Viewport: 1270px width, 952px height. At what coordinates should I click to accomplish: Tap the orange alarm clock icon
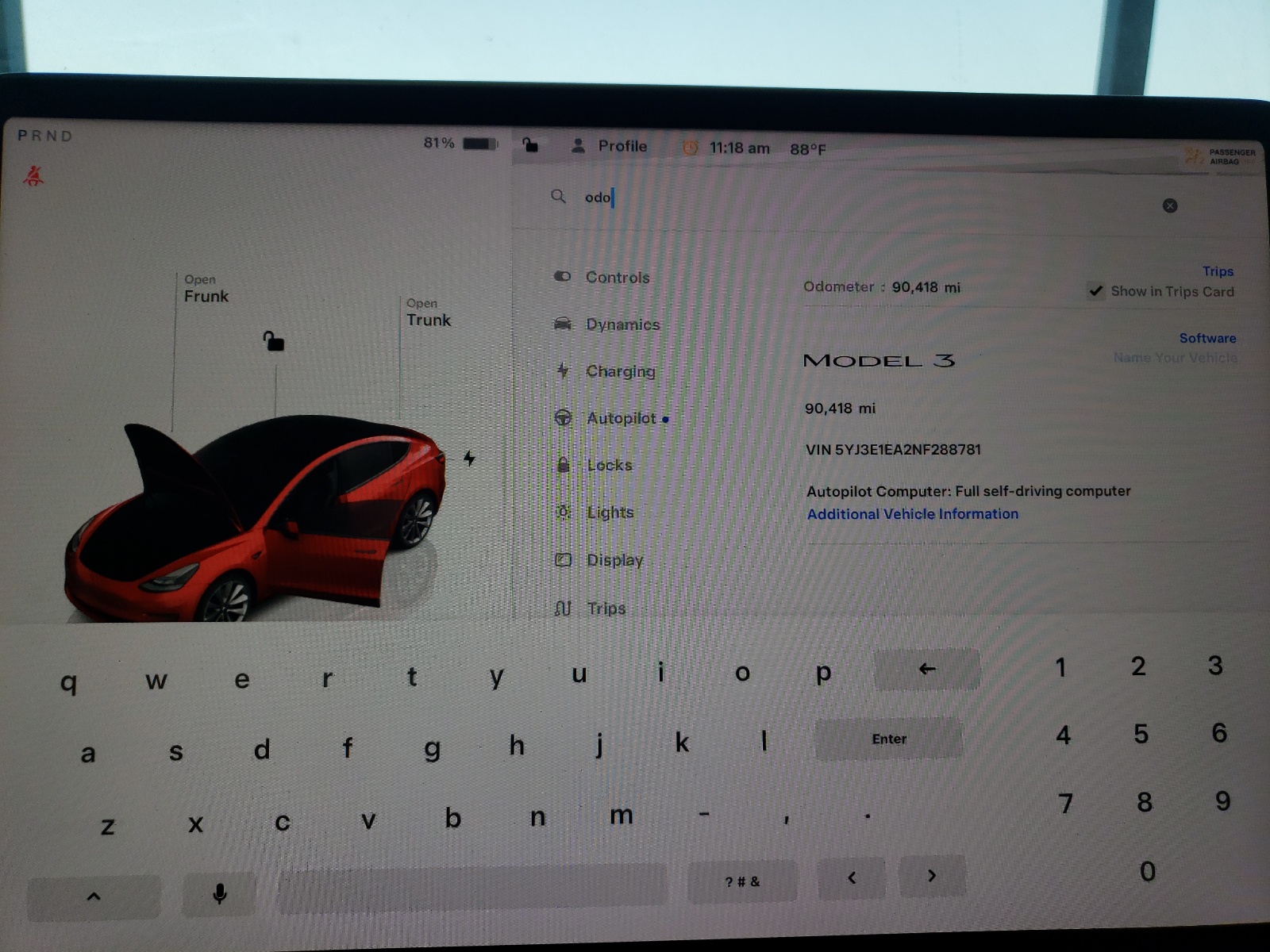(690, 148)
